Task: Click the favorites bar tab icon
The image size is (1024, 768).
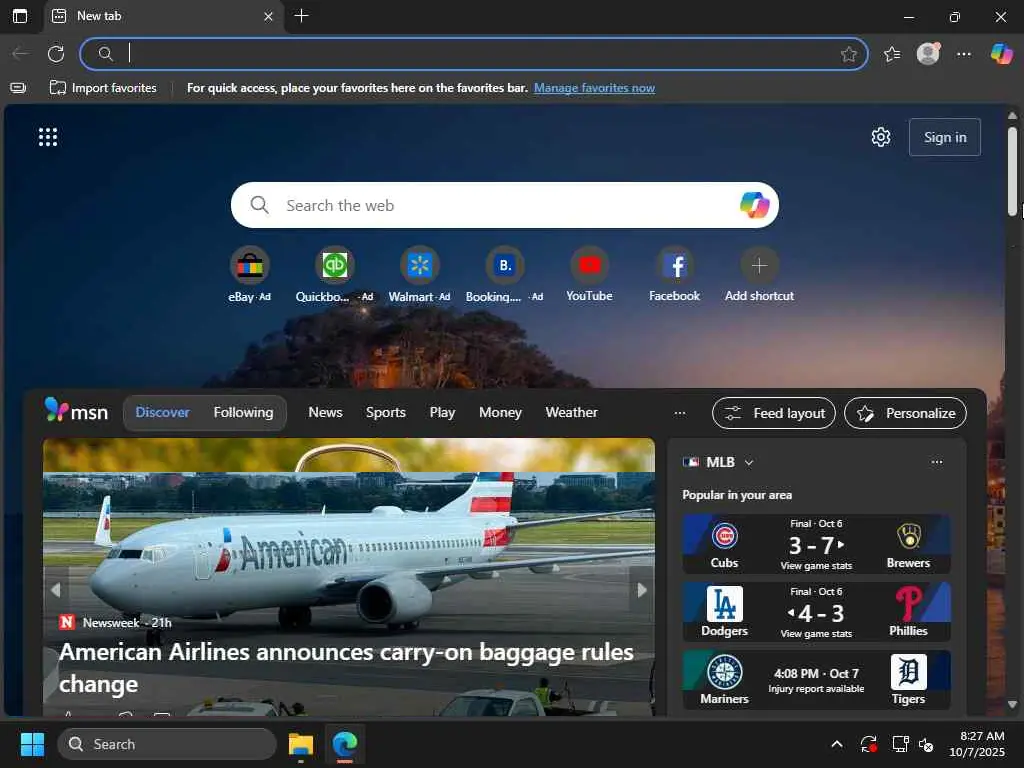Action: 18,88
